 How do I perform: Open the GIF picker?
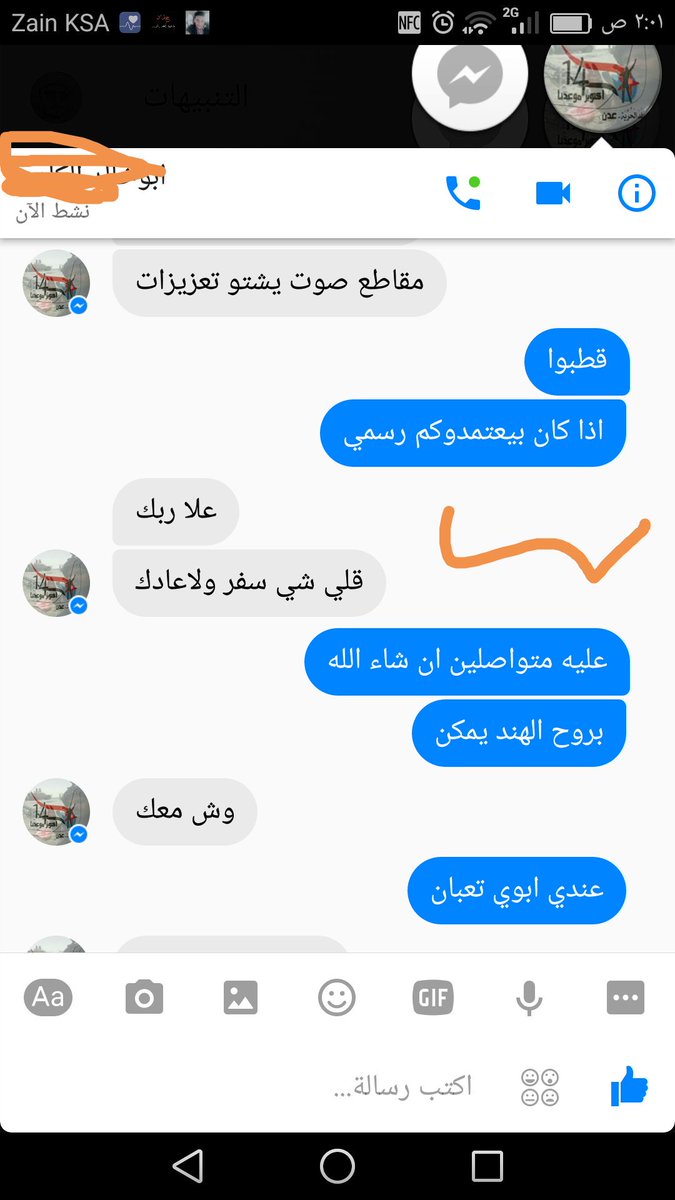coord(433,997)
